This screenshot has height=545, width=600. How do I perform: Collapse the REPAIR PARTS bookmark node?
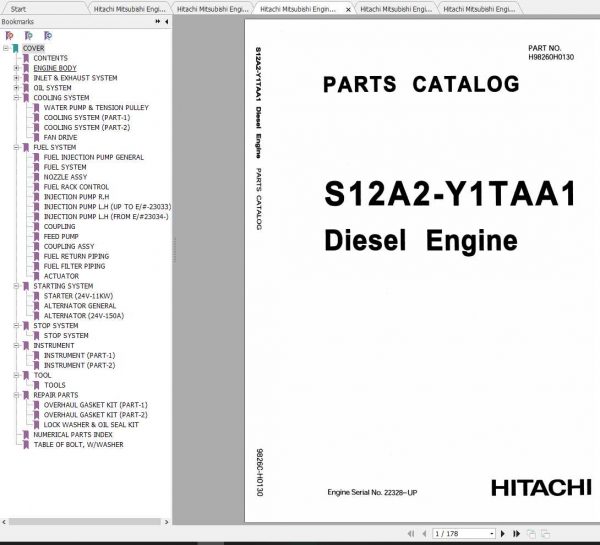click(16, 395)
